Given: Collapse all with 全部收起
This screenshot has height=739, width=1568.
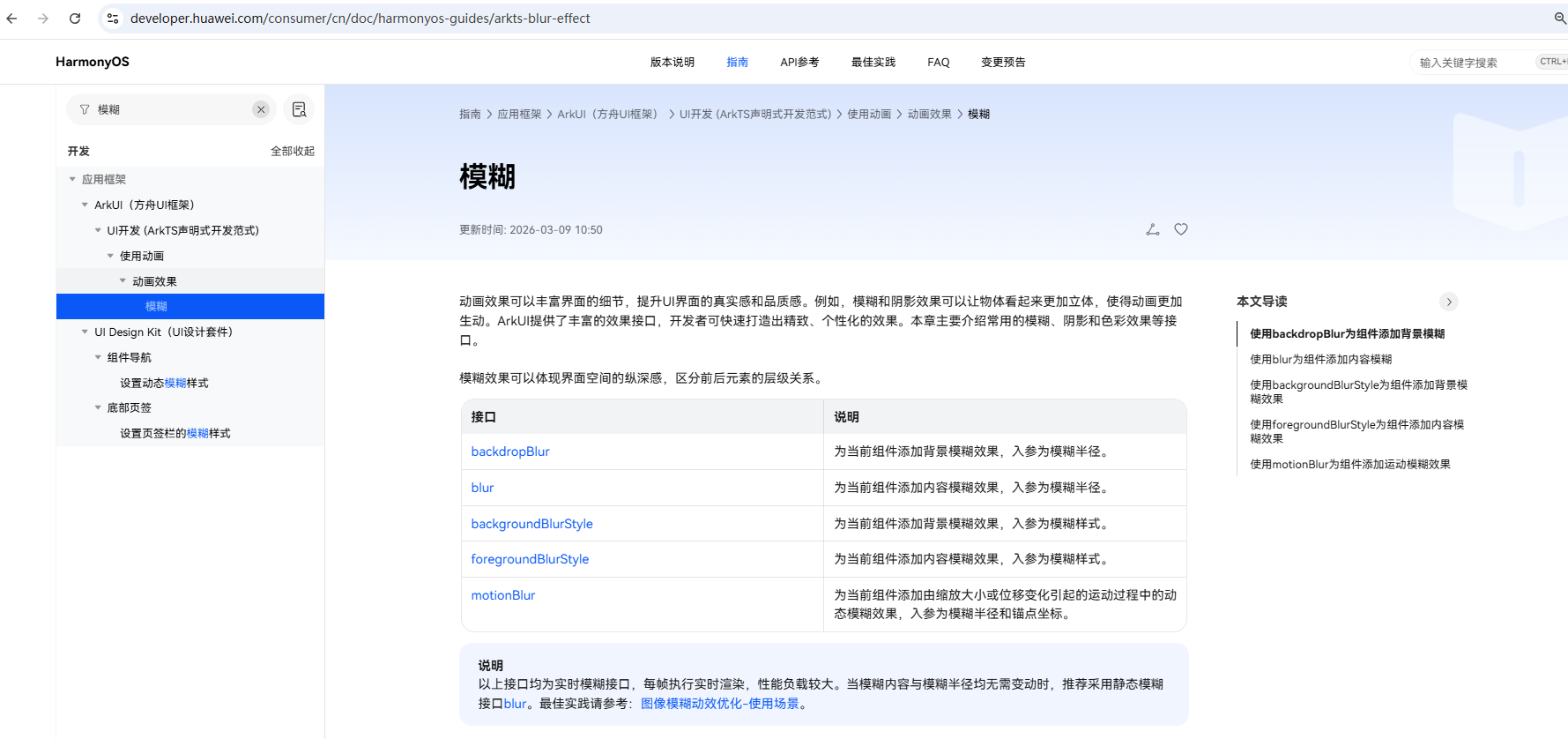Looking at the screenshot, I should (292, 152).
